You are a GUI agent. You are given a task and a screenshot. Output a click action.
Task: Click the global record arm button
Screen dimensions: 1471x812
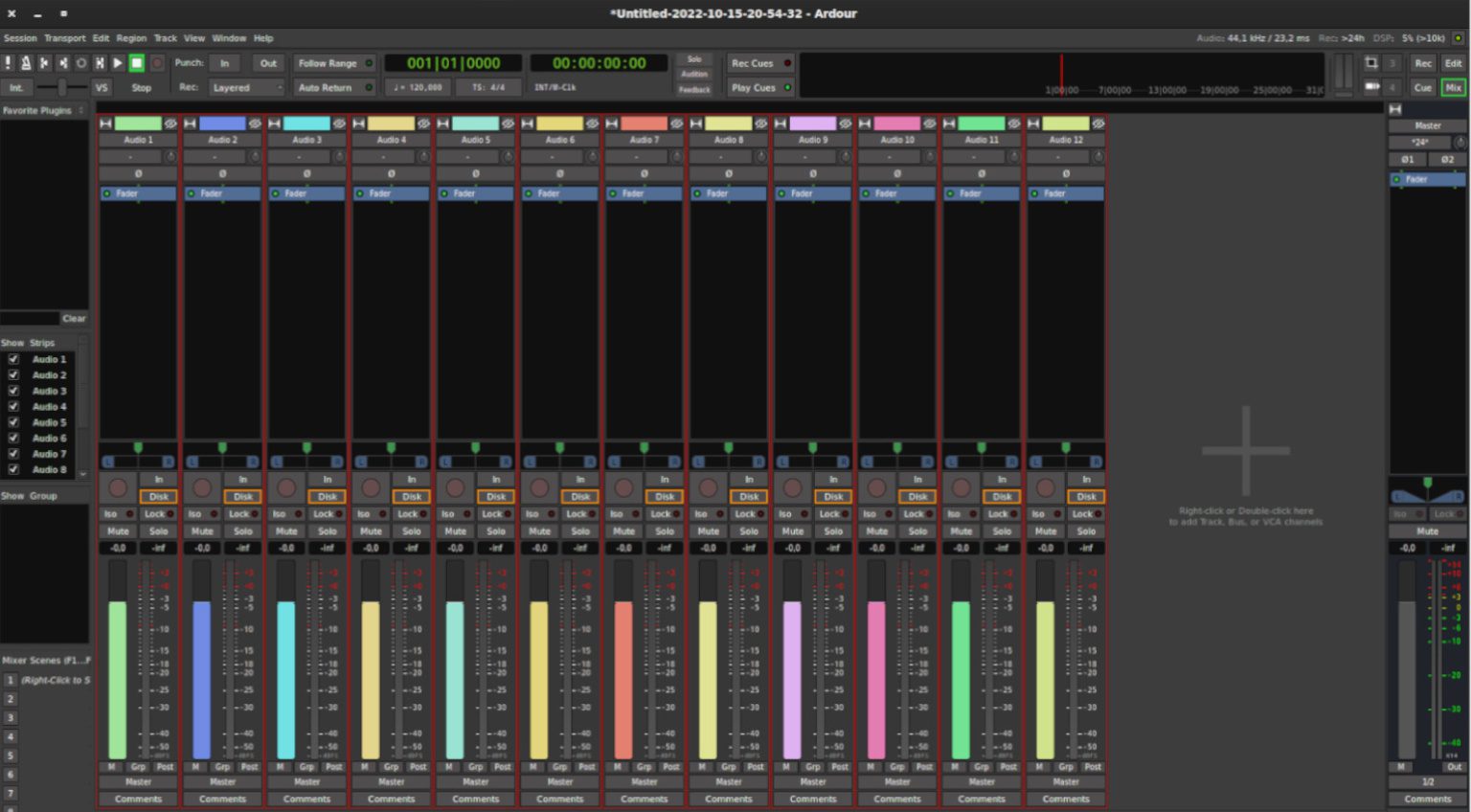click(157, 63)
